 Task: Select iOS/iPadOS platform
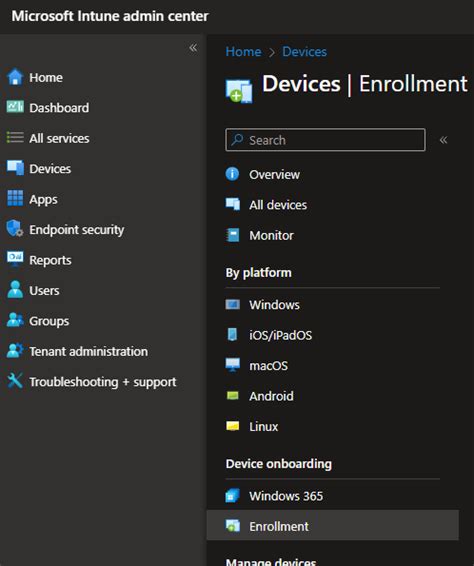coord(281,335)
